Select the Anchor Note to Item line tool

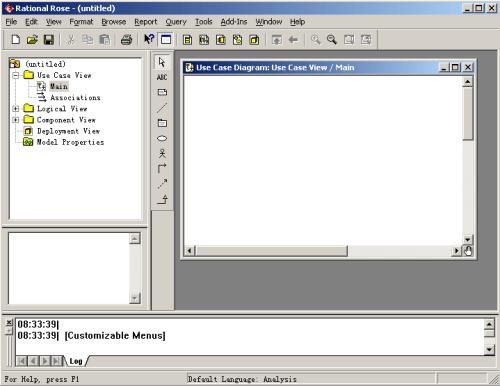(x=162, y=108)
